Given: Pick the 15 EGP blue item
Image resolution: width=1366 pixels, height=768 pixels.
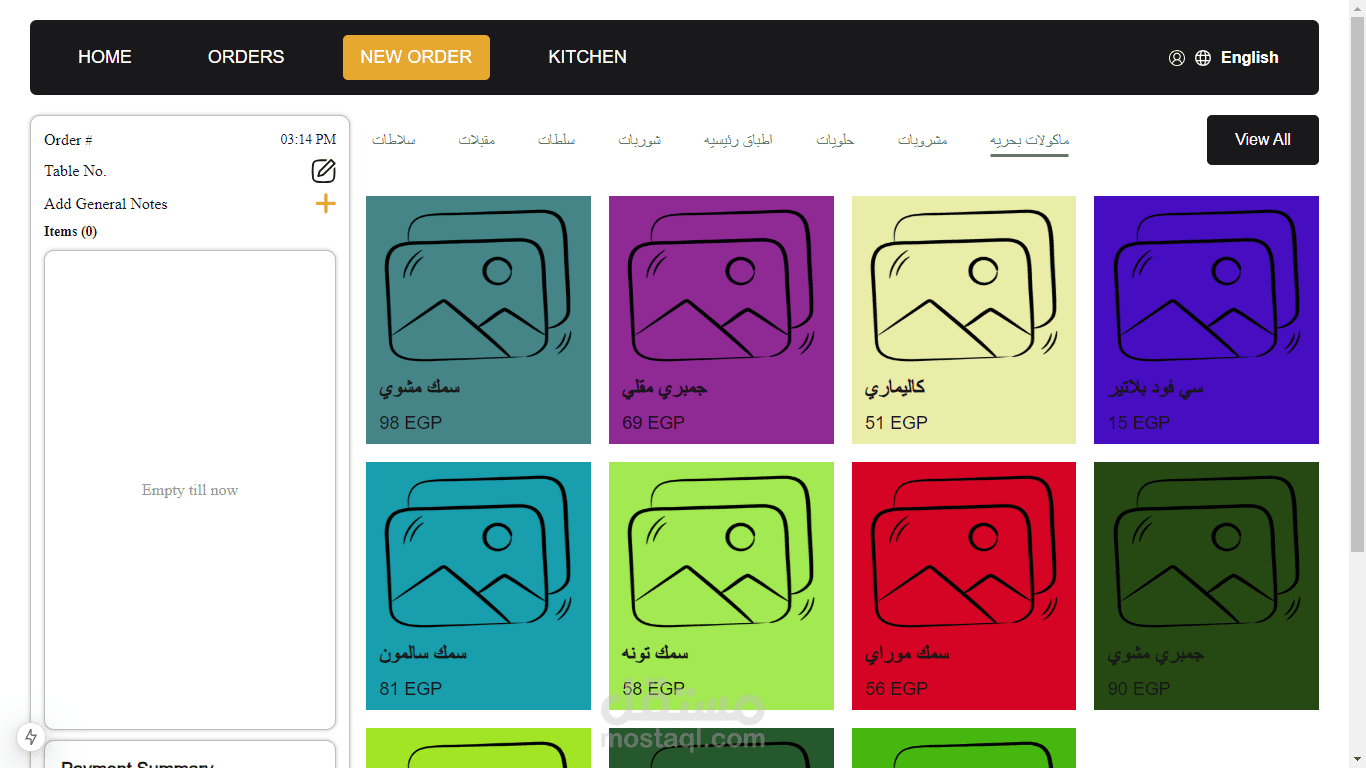Looking at the screenshot, I should 1206,320.
